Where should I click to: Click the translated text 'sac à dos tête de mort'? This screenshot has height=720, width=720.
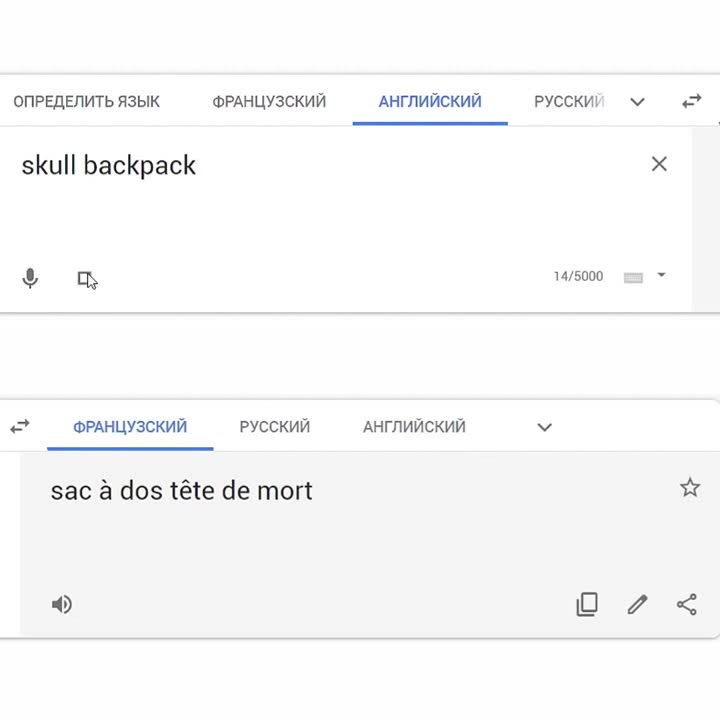click(181, 490)
